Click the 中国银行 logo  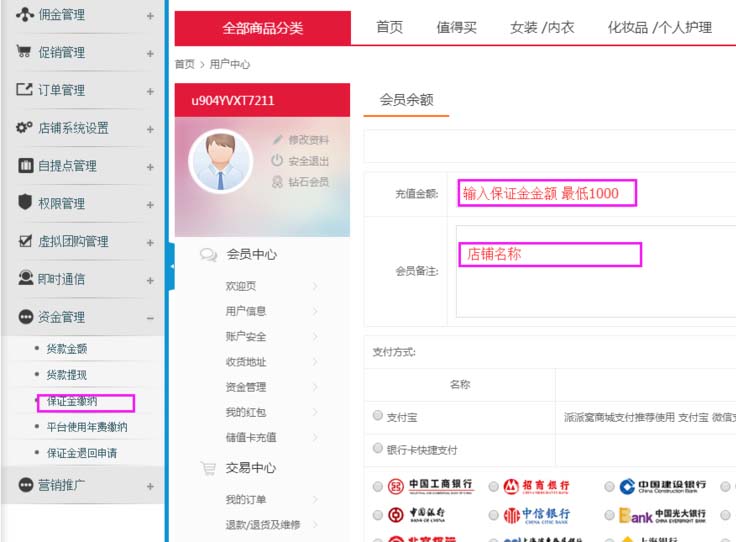point(416,515)
